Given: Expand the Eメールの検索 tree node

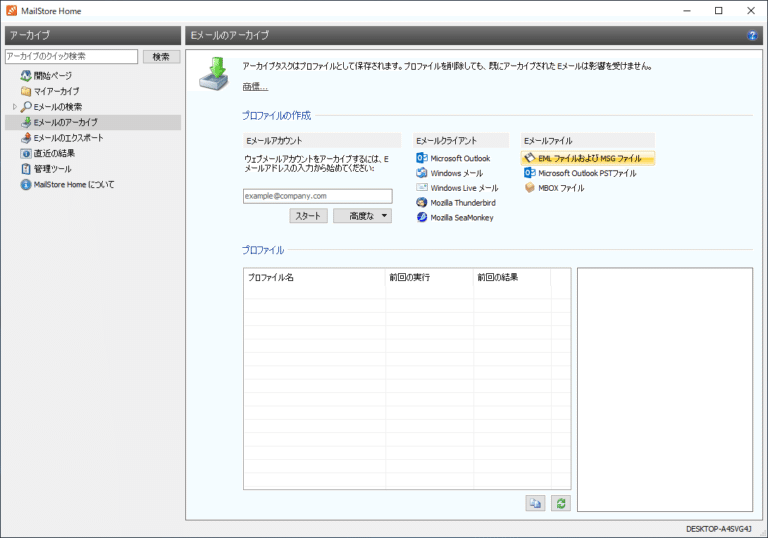Looking at the screenshot, I should pyautogui.click(x=15, y=106).
